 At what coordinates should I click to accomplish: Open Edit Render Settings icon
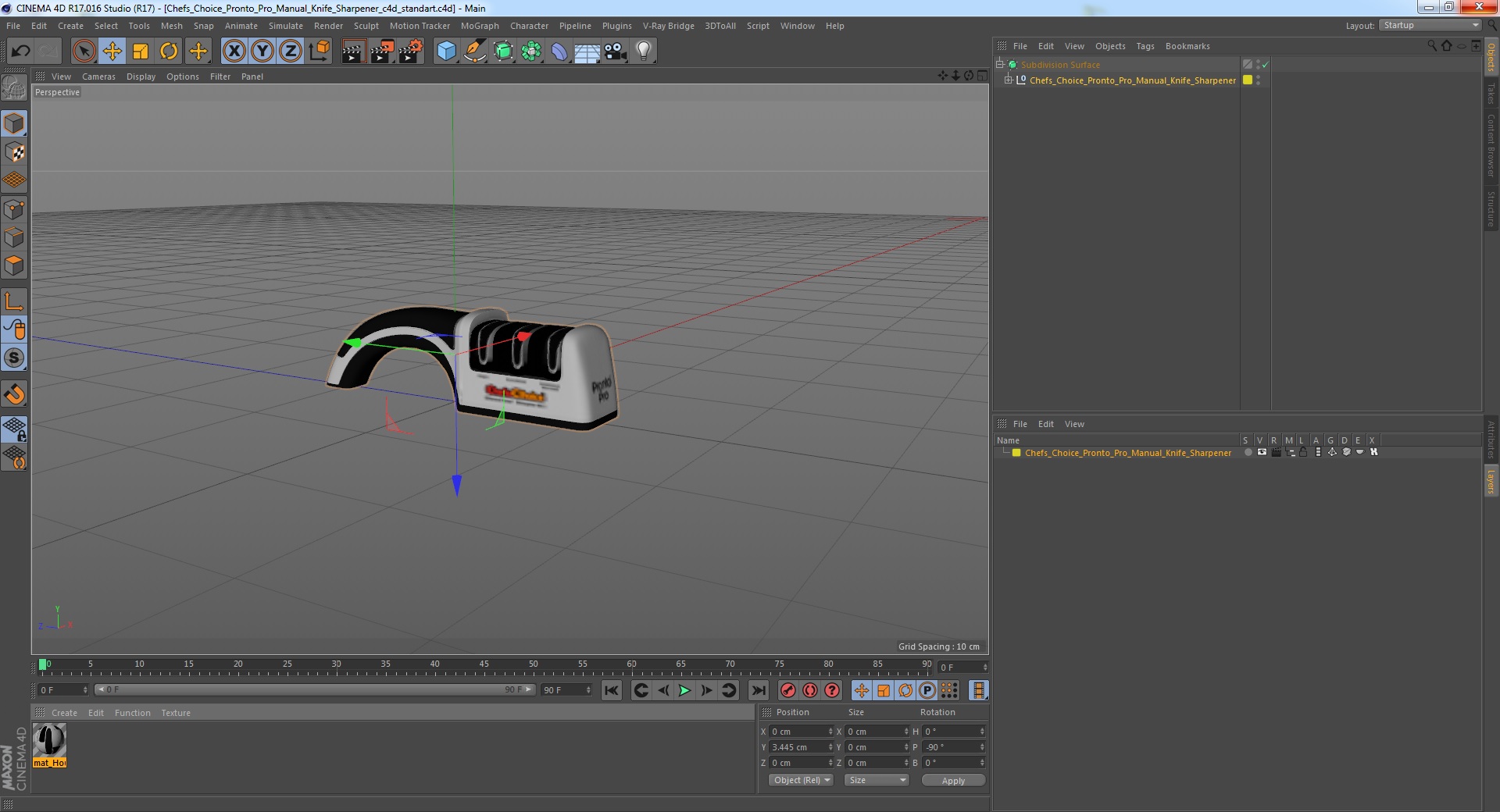click(x=410, y=52)
